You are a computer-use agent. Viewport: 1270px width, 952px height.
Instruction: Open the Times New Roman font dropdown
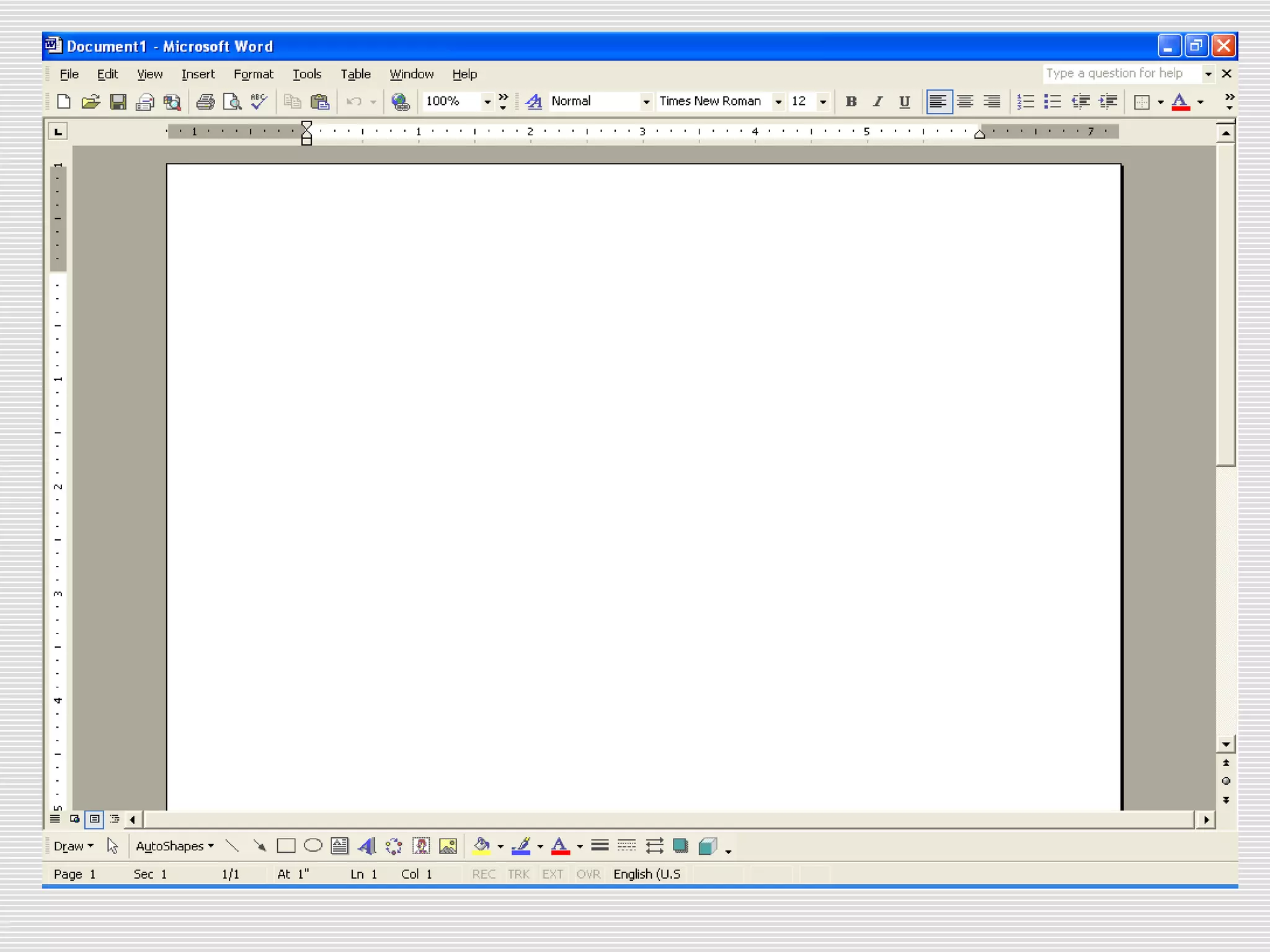[778, 102]
